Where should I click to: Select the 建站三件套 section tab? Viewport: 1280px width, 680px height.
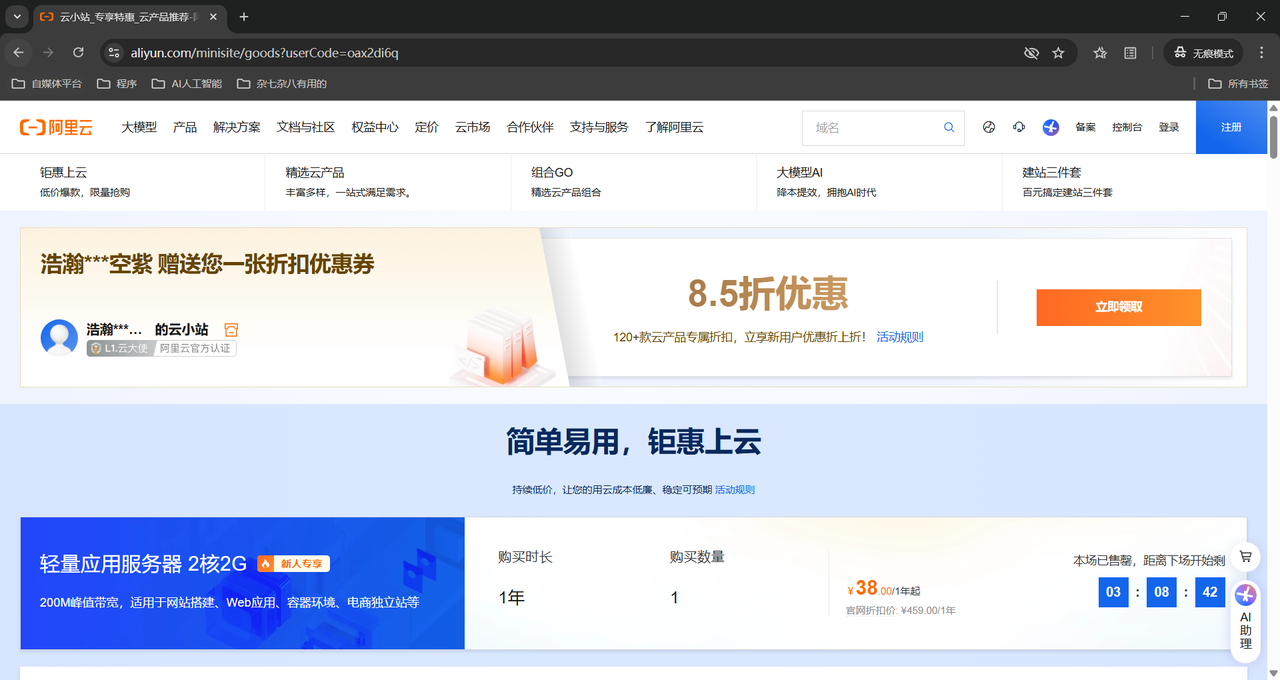(1125, 182)
